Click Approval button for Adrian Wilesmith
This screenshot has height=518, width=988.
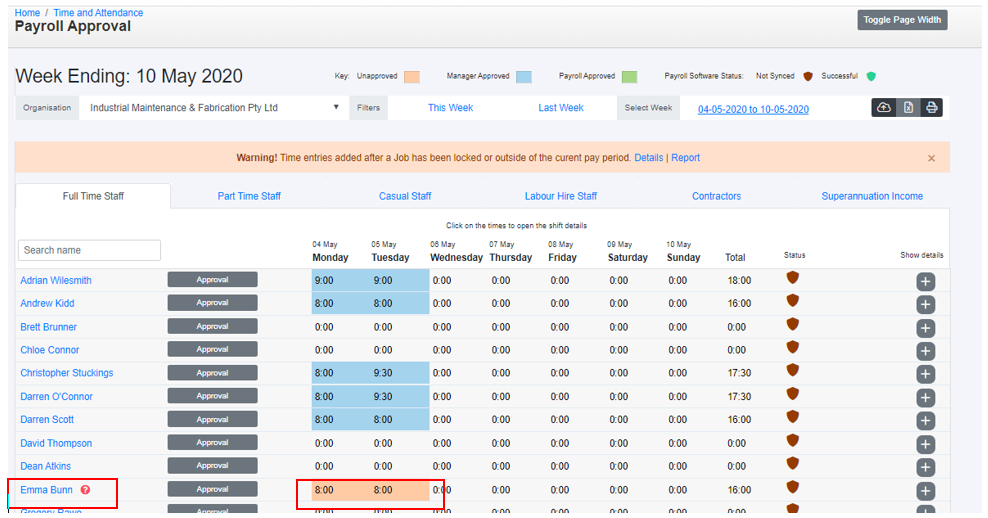[212, 280]
